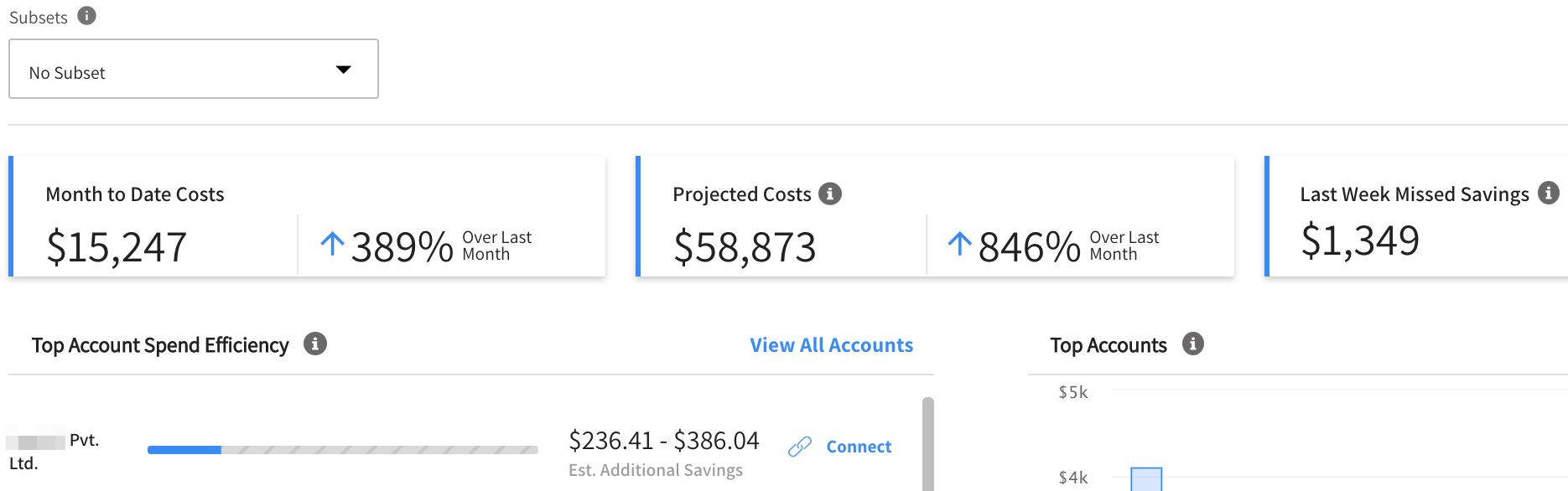Click the bar near $4k in Top Accounts chart
1568x491 pixels.
coord(1145,480)
